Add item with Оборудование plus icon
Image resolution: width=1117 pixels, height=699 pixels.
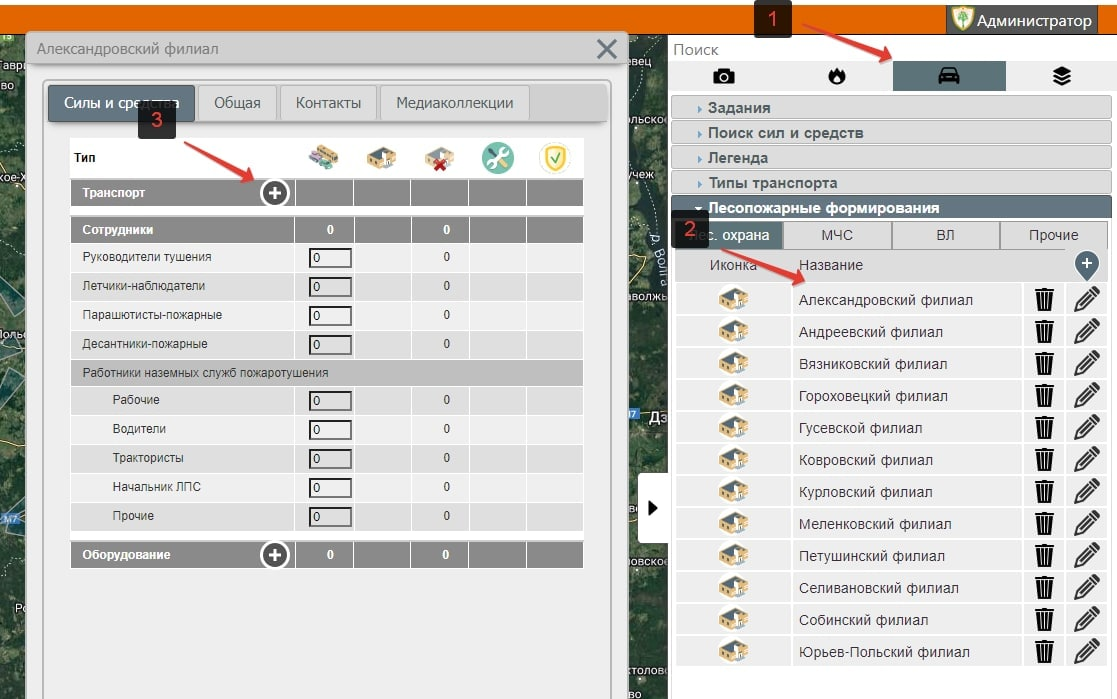pyautogui.click(x=275, y=555)
